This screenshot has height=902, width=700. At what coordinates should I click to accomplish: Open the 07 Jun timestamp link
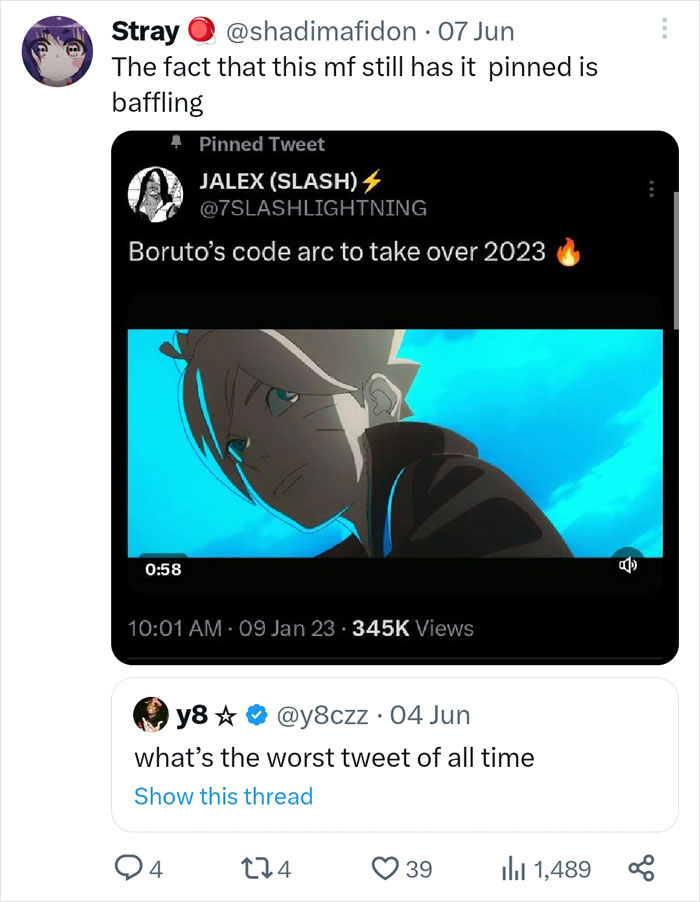click(476, 30)
